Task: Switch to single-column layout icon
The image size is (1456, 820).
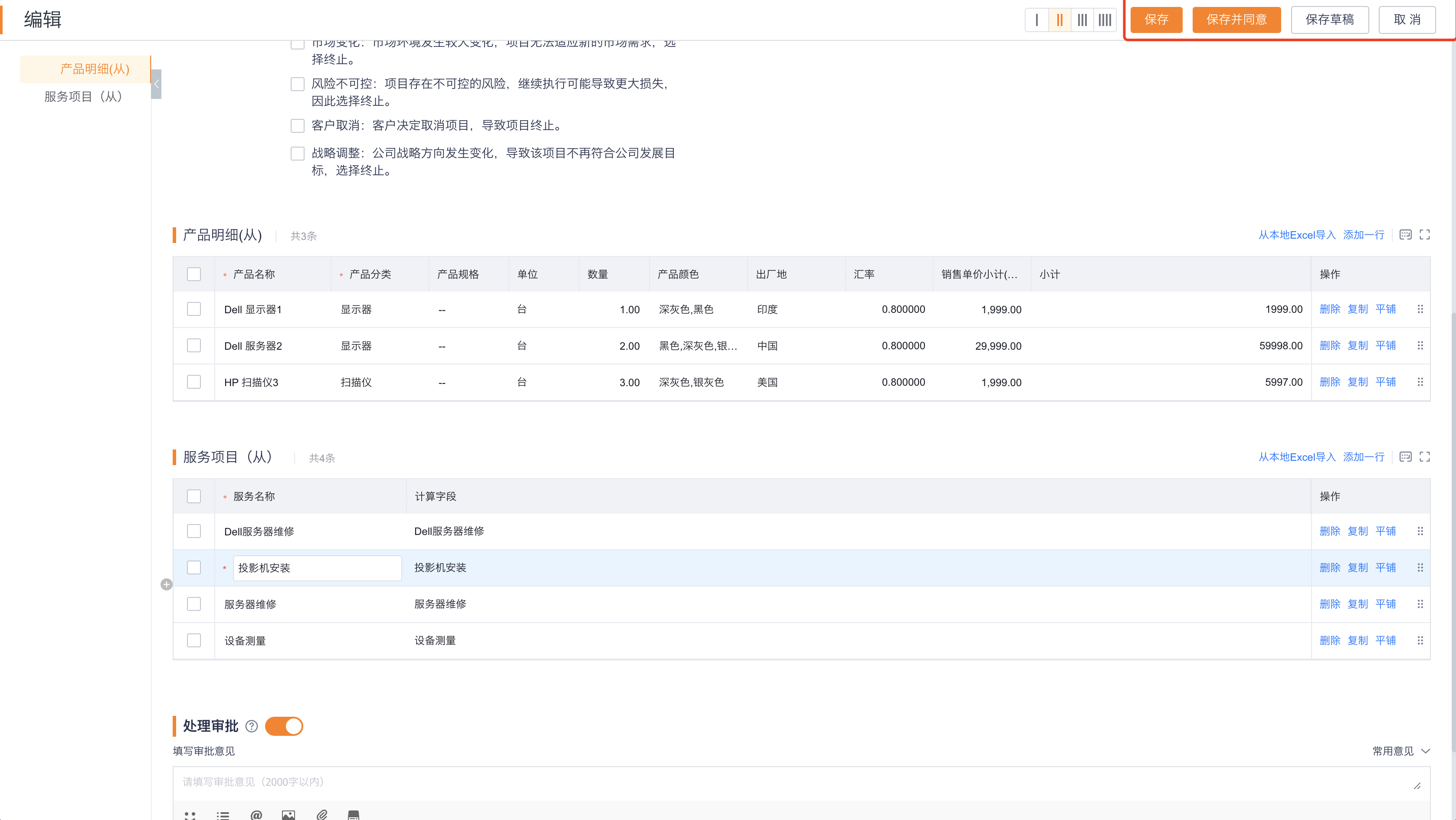Action: 1036,20
